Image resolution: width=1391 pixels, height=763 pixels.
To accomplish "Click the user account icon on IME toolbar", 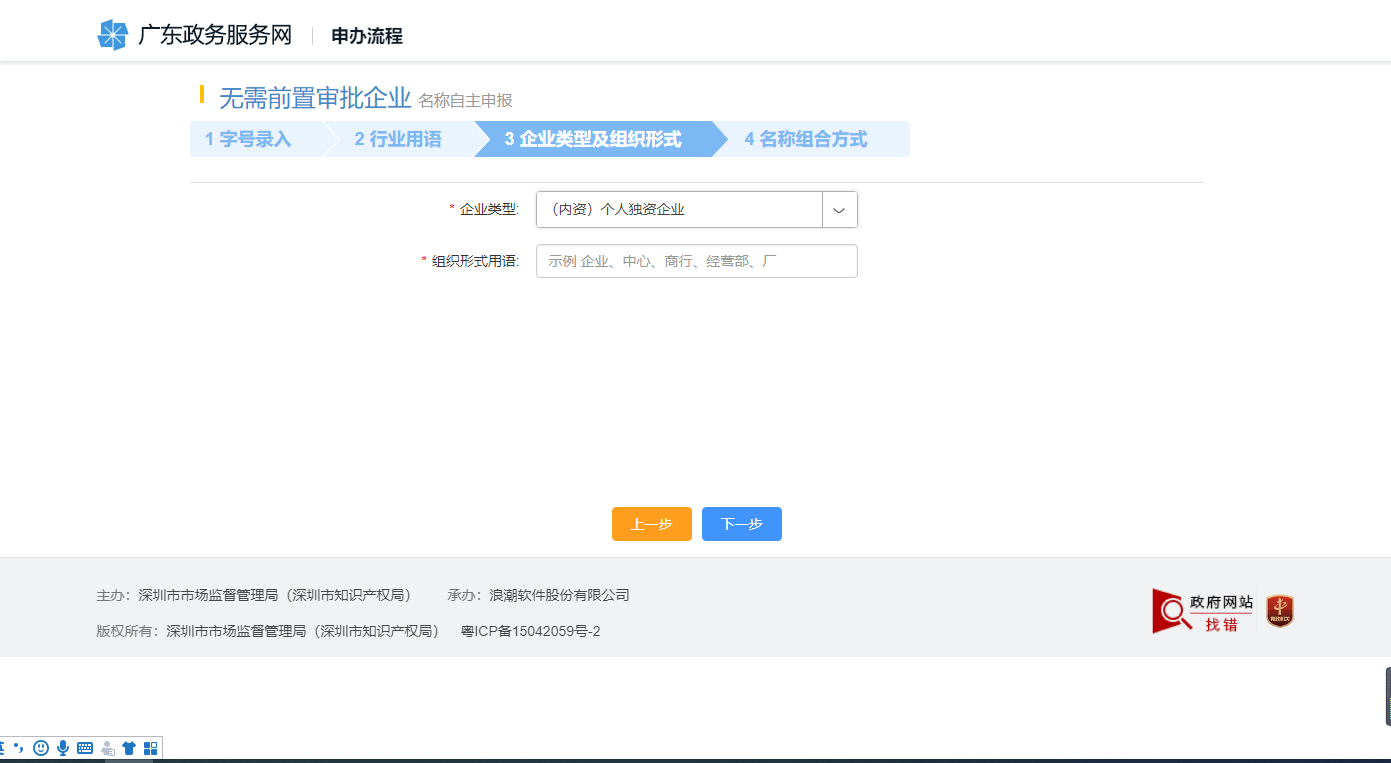I will tap(106, 747).
